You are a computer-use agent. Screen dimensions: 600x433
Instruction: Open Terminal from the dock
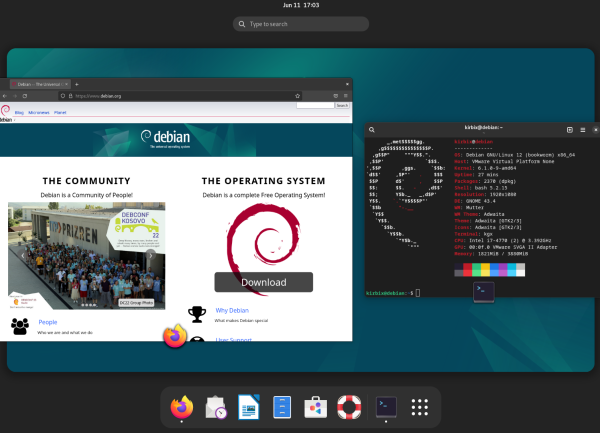(x=386, y=407)
